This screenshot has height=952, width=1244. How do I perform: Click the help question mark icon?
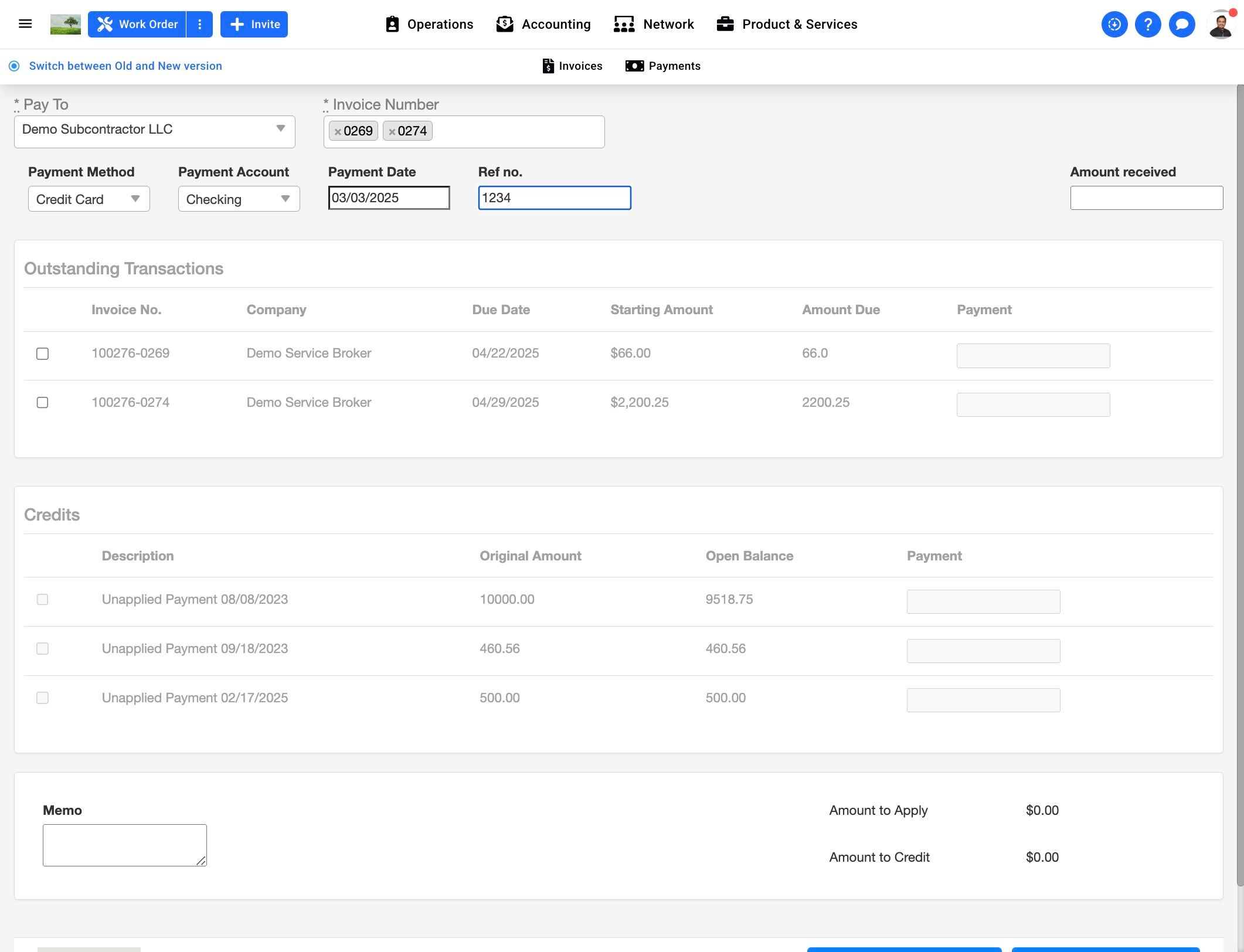(x=1148, y=25)
